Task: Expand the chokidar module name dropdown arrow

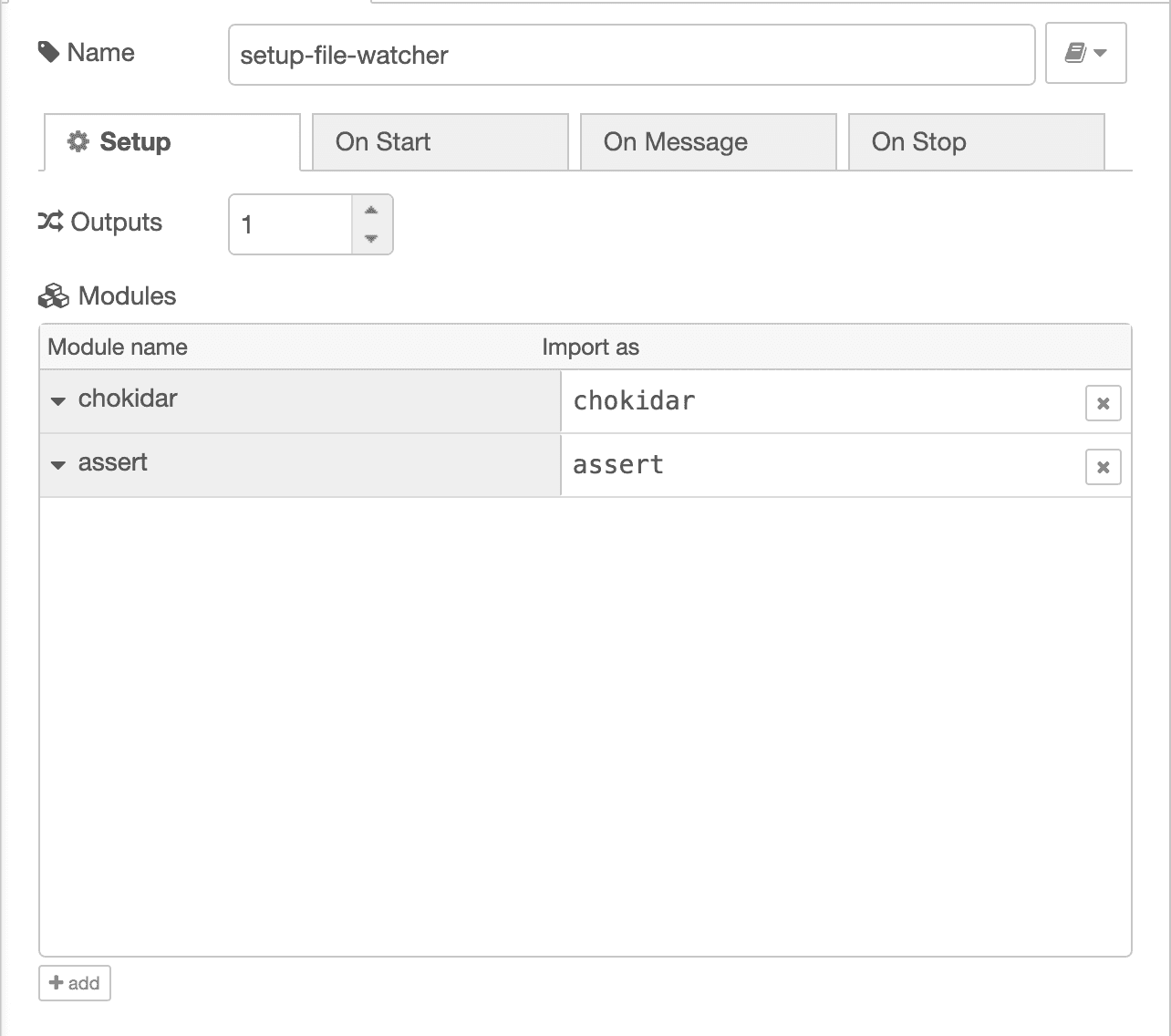Action: tap(58, 401)
